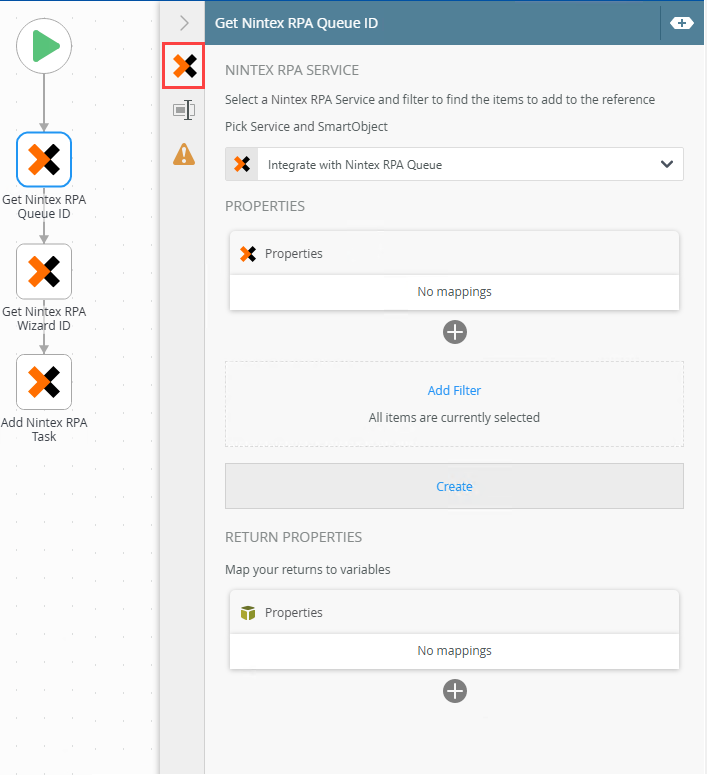Open the Properties tab icon in sidebar
This screenshot has height=775, width=707.
click(184, 110)
